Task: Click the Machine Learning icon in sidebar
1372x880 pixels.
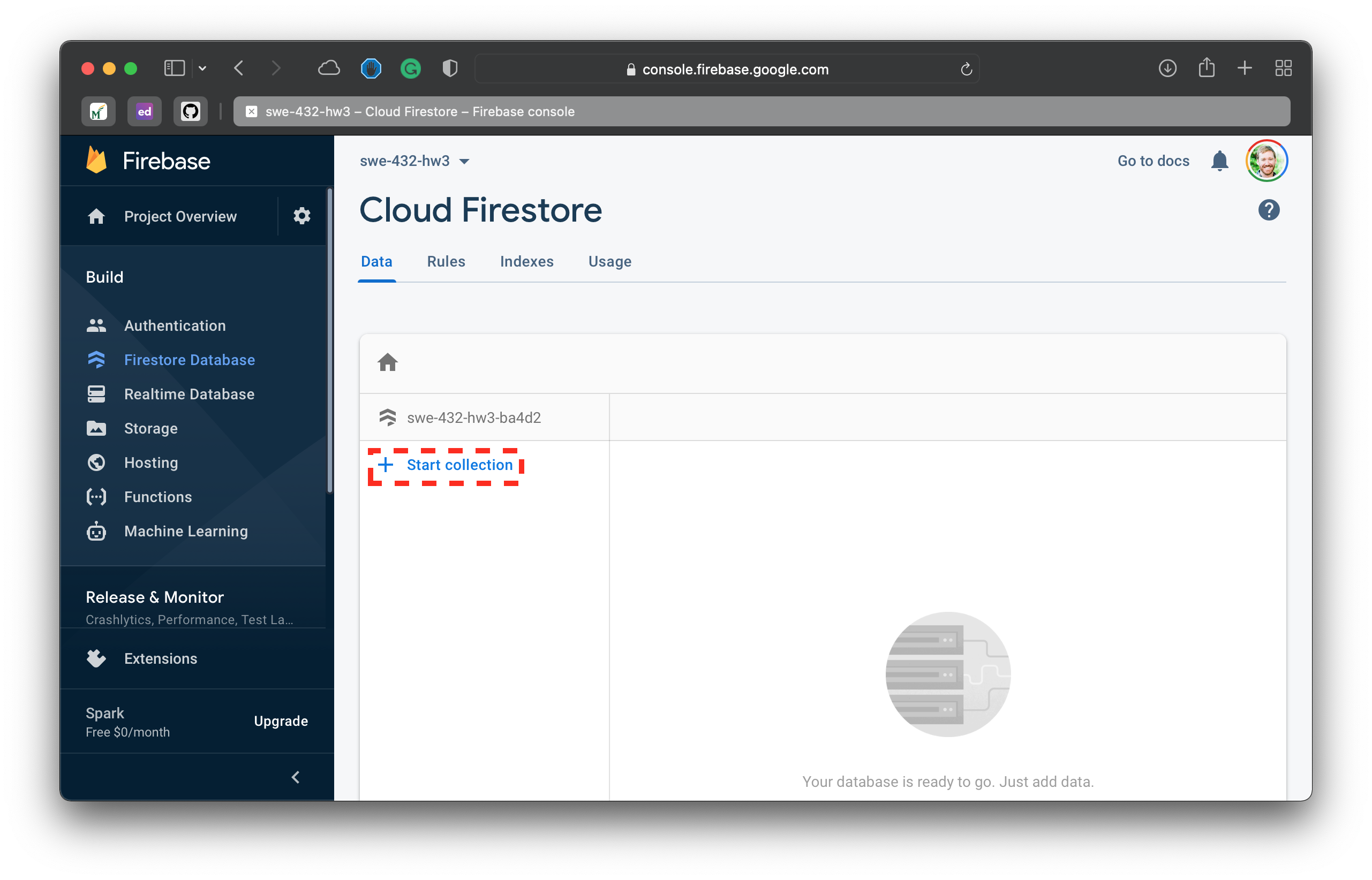Action: pyautogui.click(x=98, y=531)
